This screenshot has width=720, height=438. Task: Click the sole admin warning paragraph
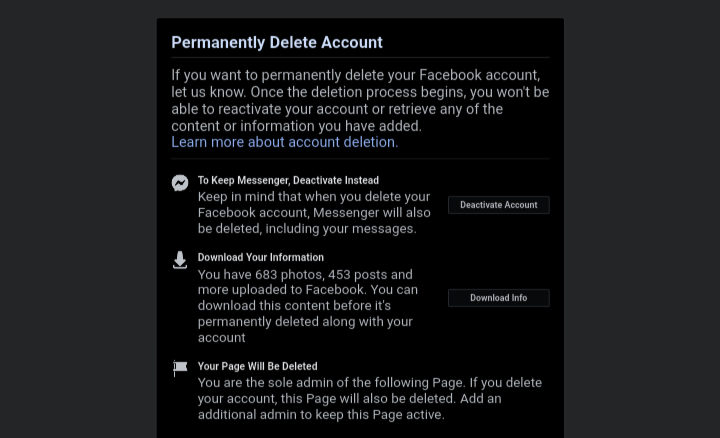369,398
